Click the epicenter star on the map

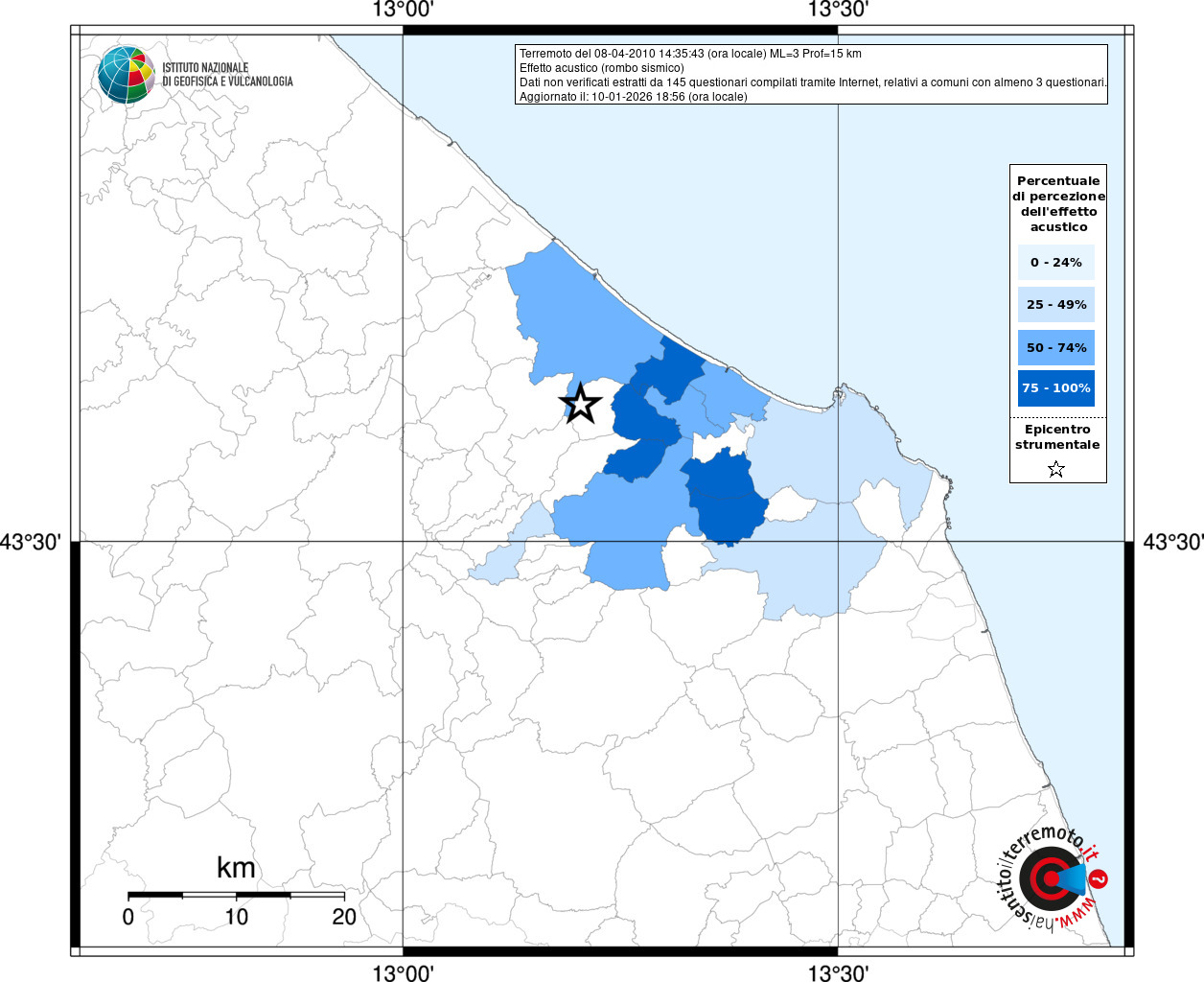pos(581,405)
